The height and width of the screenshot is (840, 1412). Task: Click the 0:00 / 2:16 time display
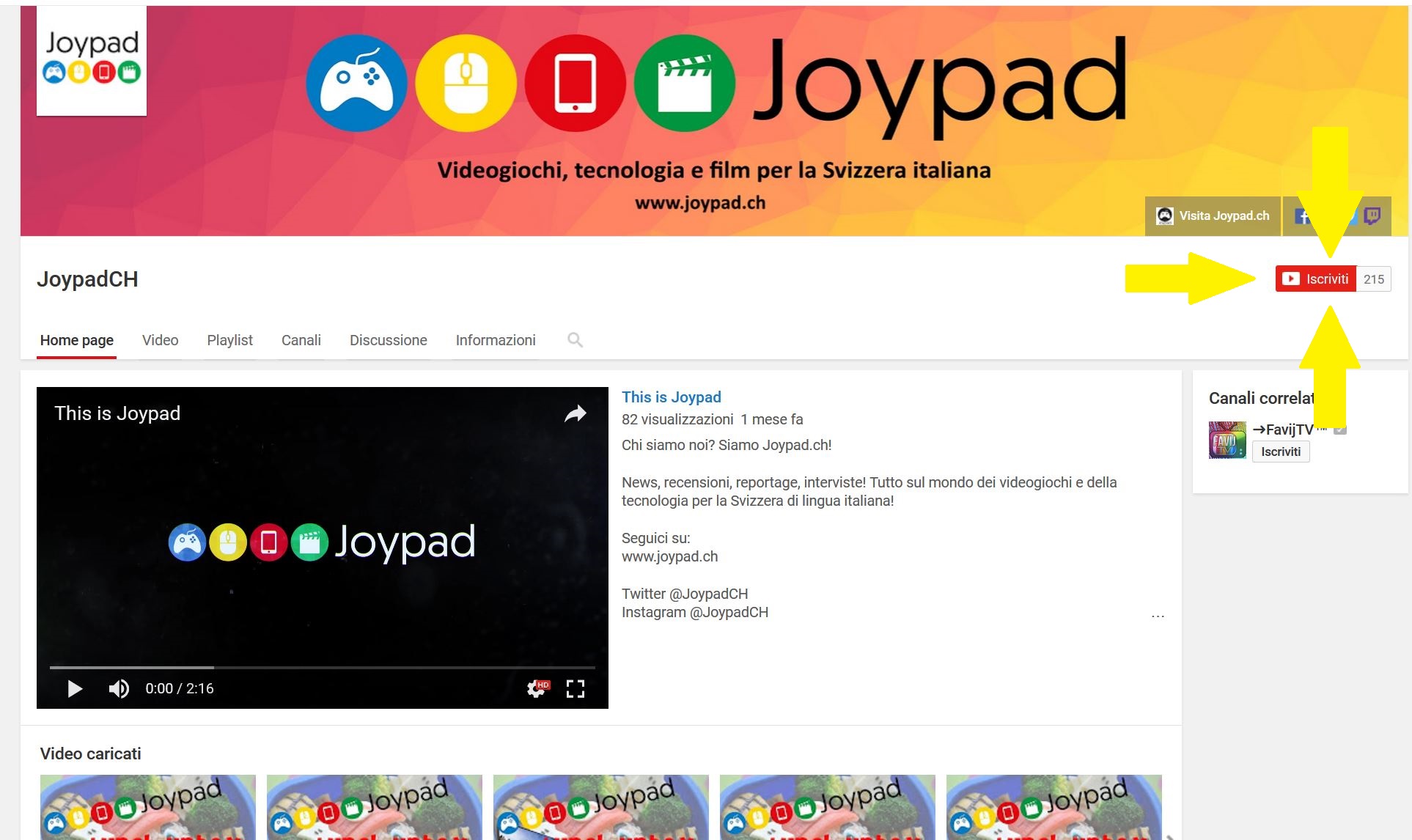[x=180, y=688]
